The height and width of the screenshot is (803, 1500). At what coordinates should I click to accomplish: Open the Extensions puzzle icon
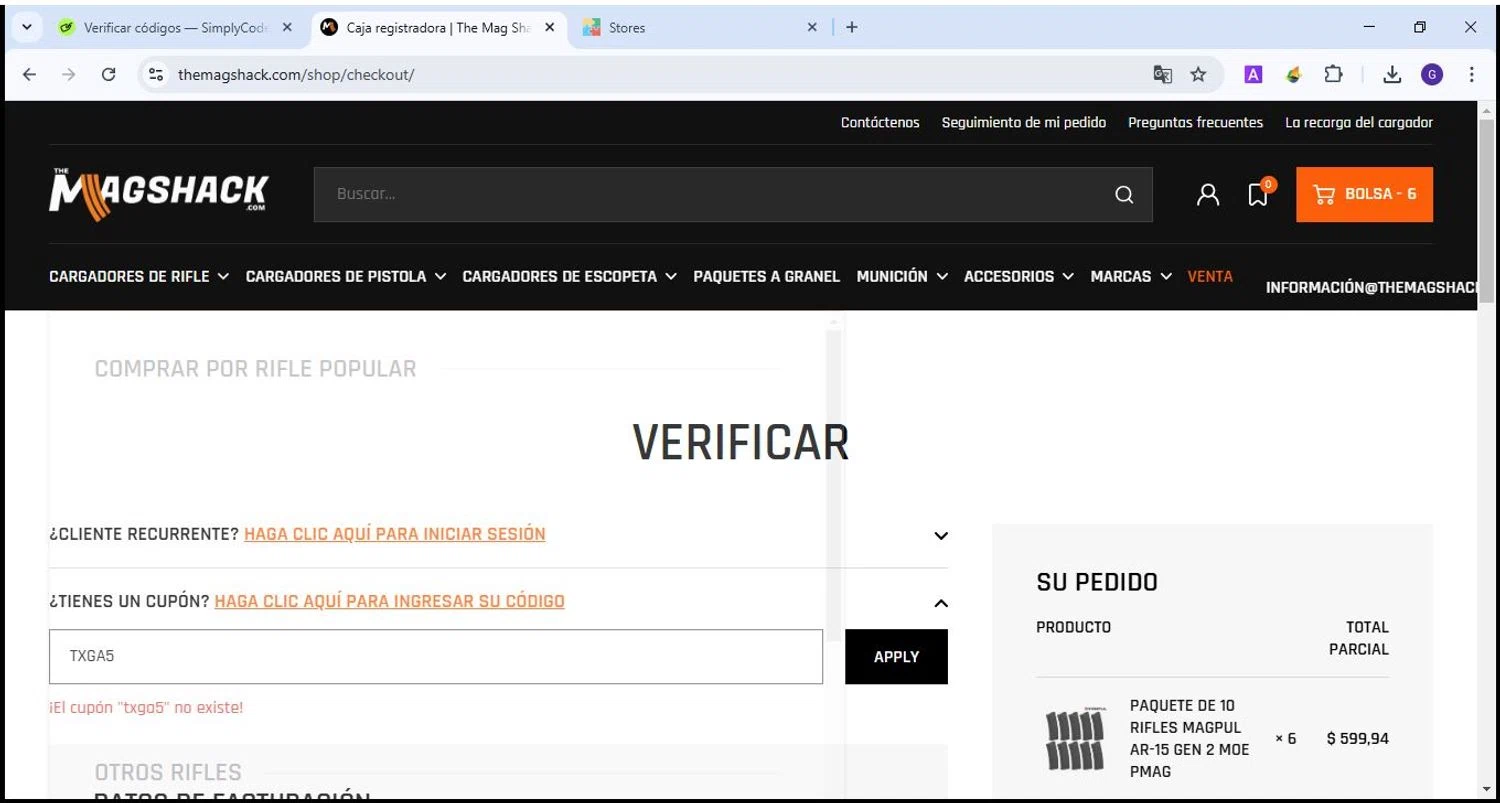[x=1333, y=74]
